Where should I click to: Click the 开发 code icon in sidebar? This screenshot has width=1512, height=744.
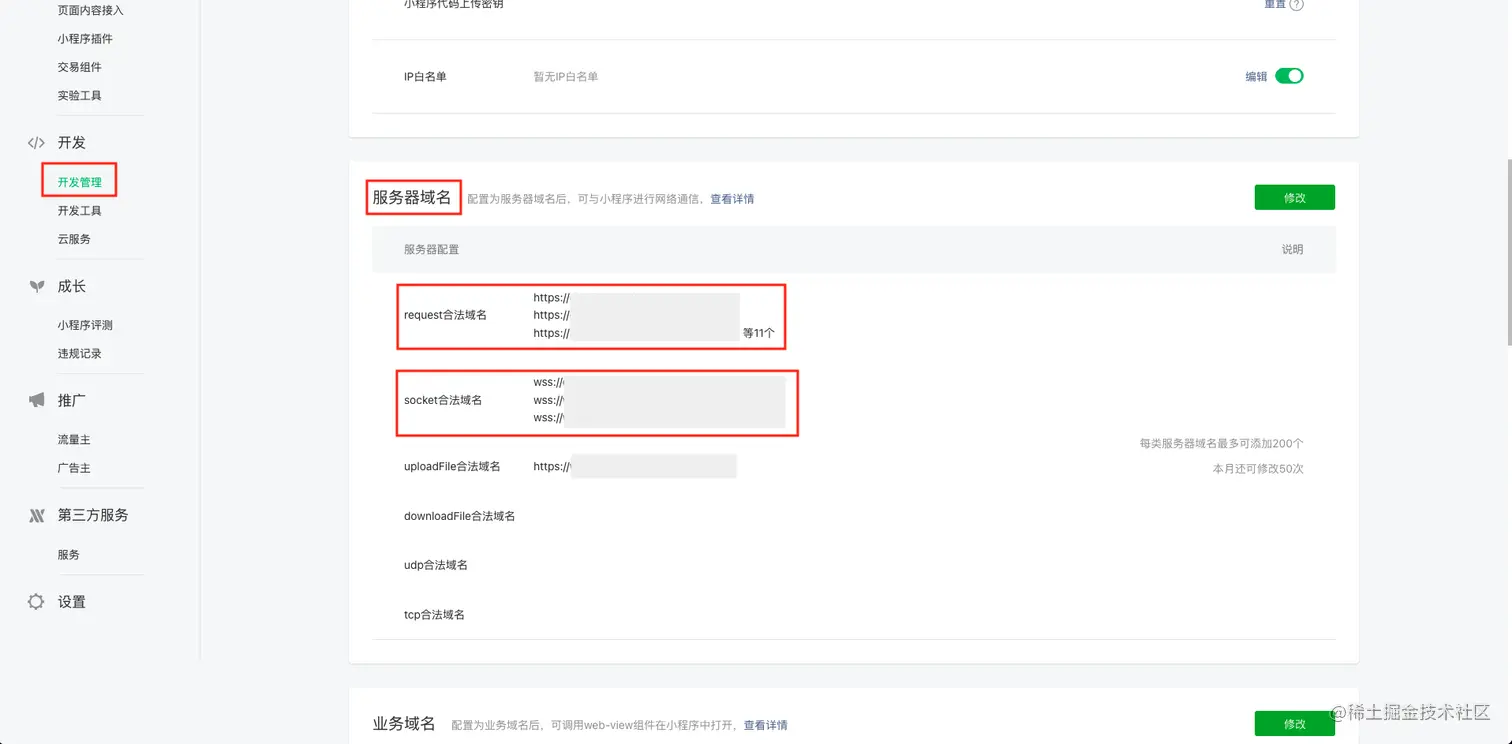click(x=36, y=142)
